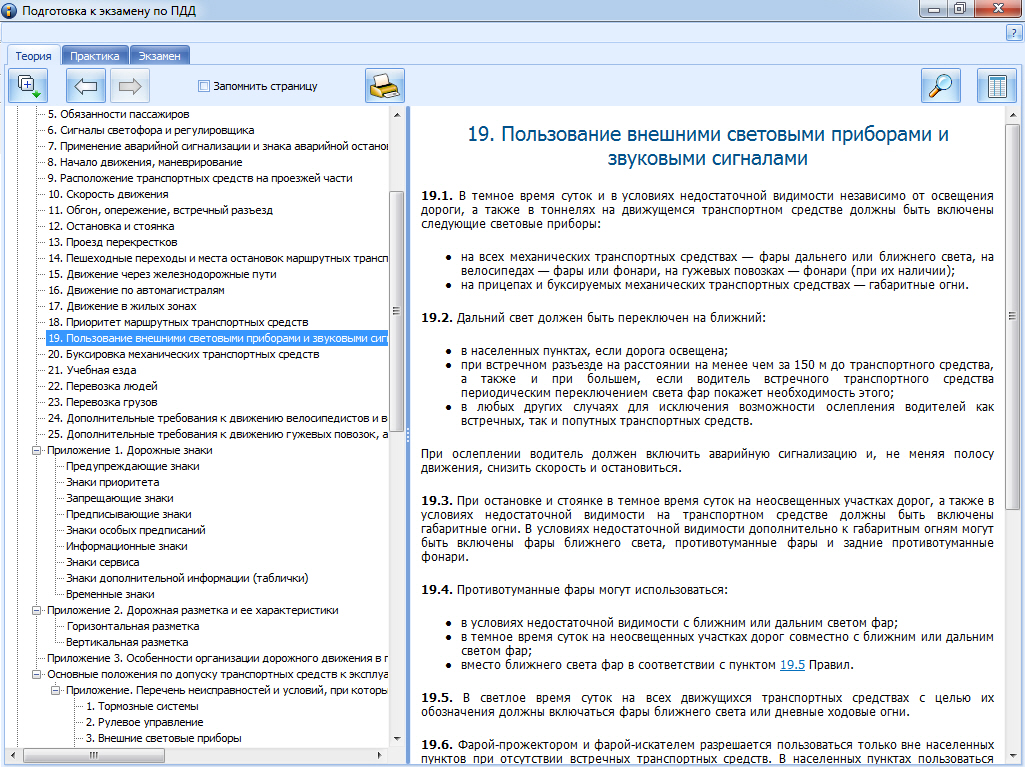
Task: Collapse 'Основные положения по допуску' node
Action: pos(37,674)
